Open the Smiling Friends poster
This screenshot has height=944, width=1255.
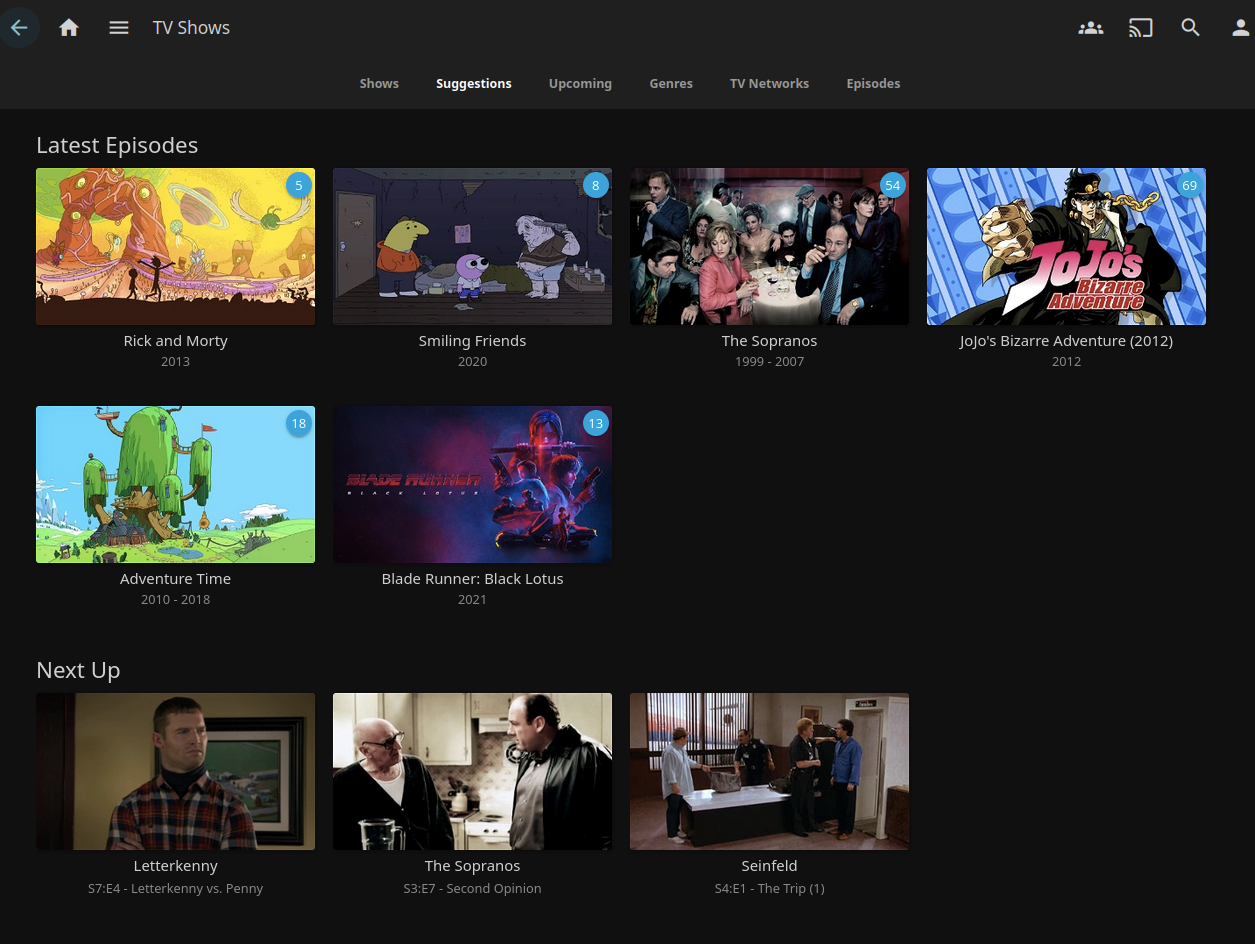tap(472, 246)
